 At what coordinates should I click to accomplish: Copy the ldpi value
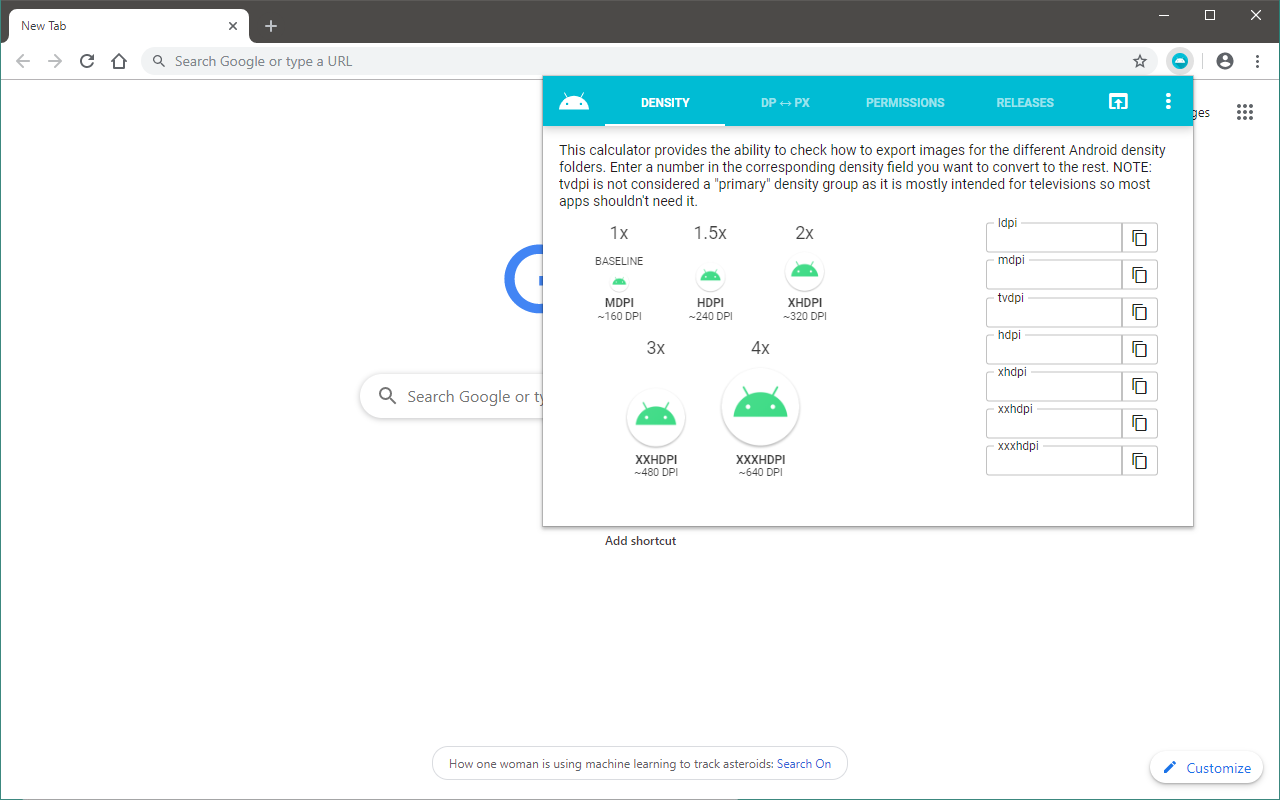(x=1139, y=238)
